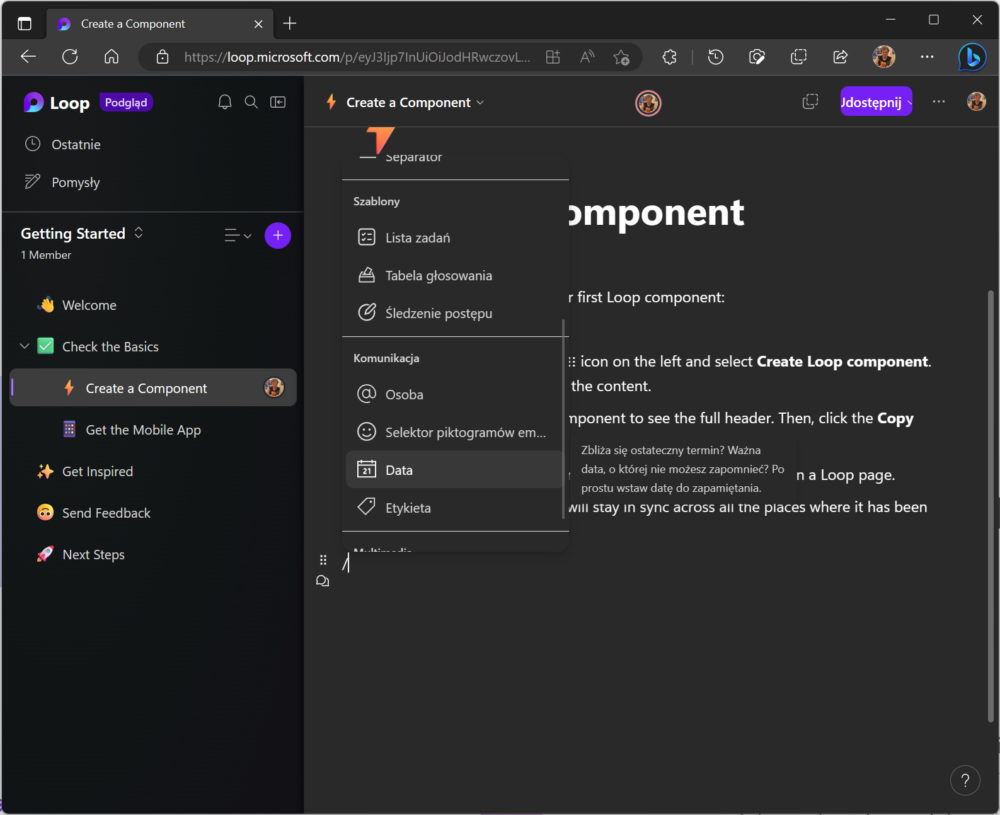This screenshot has width=1000, height=815.
Task: Click the read aloud icon
Action: click(x=587, y=57)
